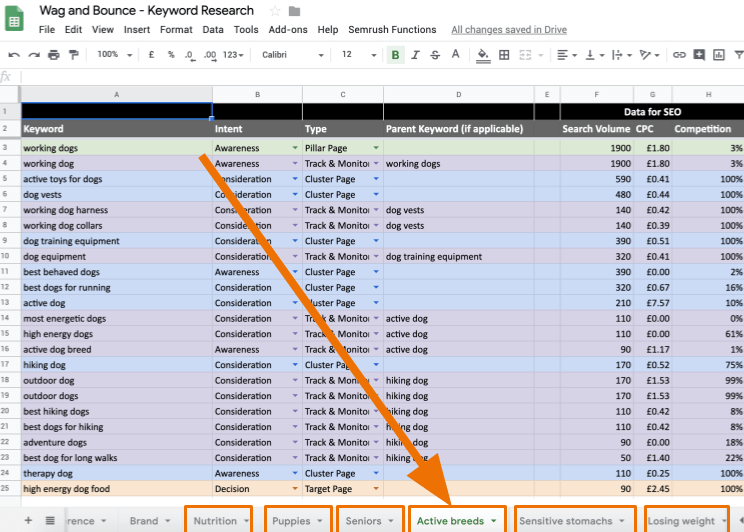Open the text color picker
This screenshot has width=744, height=532.
456,55
